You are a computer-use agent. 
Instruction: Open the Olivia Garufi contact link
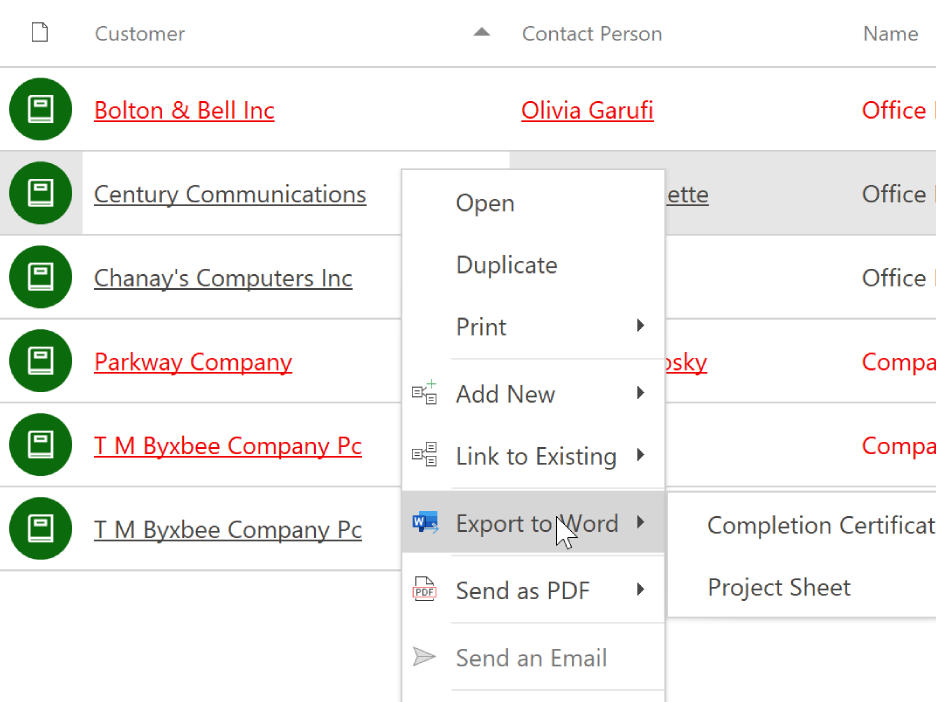[587, 110]
